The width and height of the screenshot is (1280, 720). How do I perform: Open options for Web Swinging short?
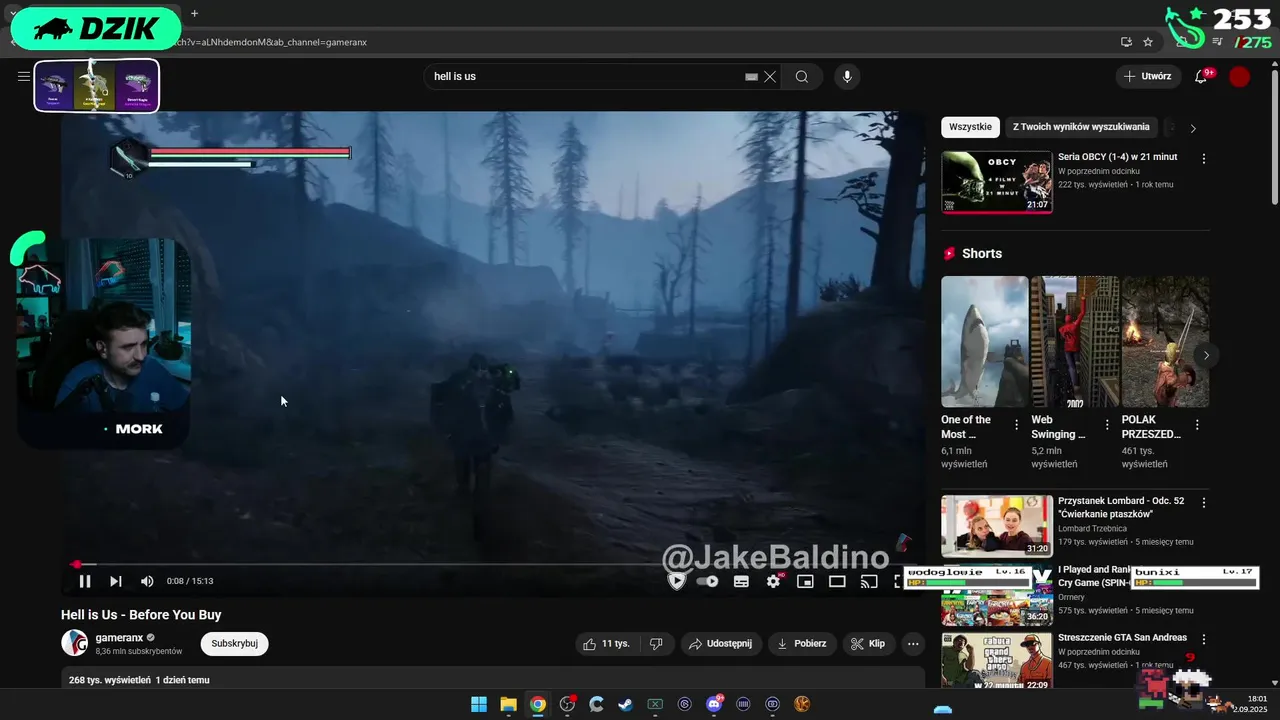point(1107,425)
